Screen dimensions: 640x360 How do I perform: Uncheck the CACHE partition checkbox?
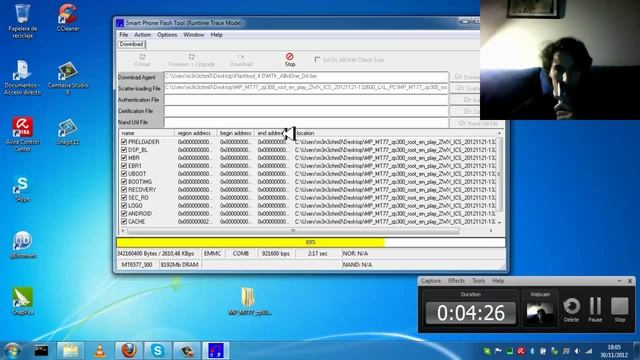[124, 221]
